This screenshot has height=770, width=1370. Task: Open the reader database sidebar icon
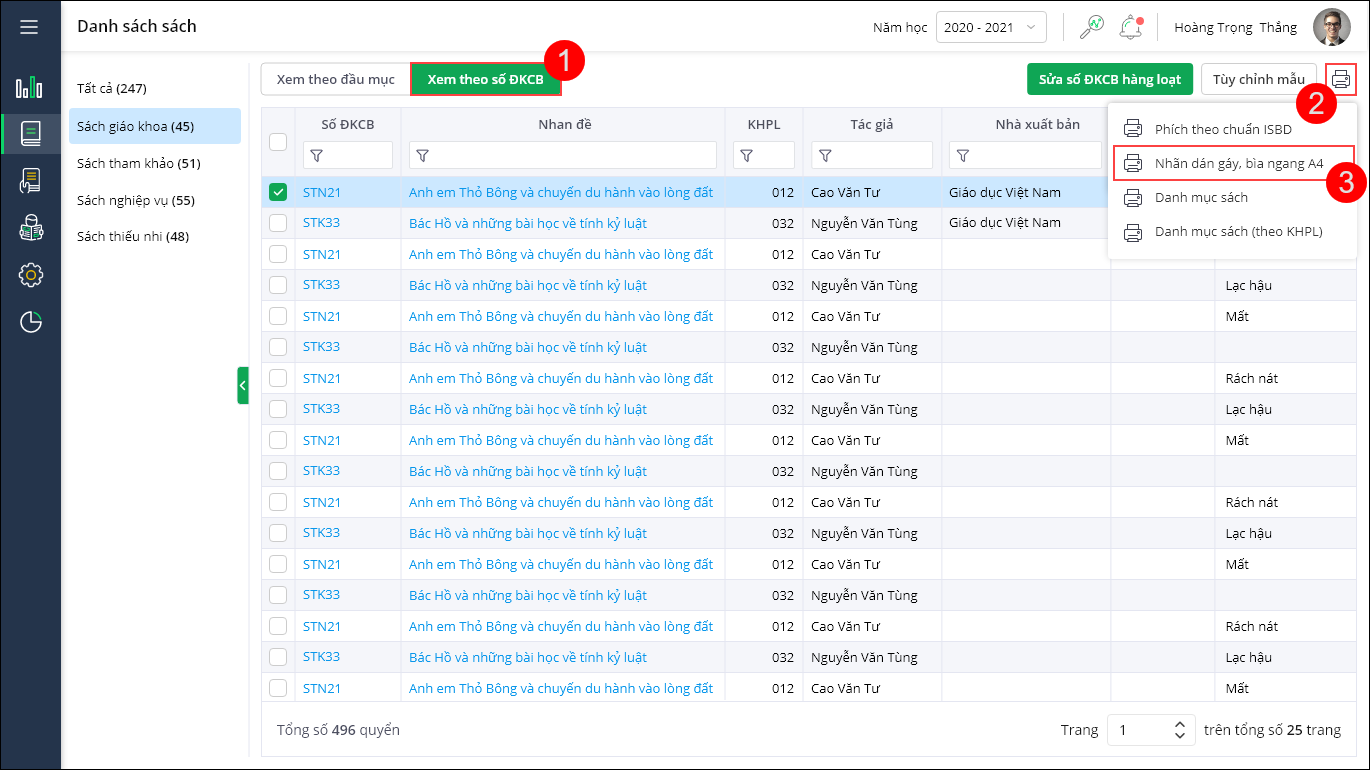[x=31, y=228]
